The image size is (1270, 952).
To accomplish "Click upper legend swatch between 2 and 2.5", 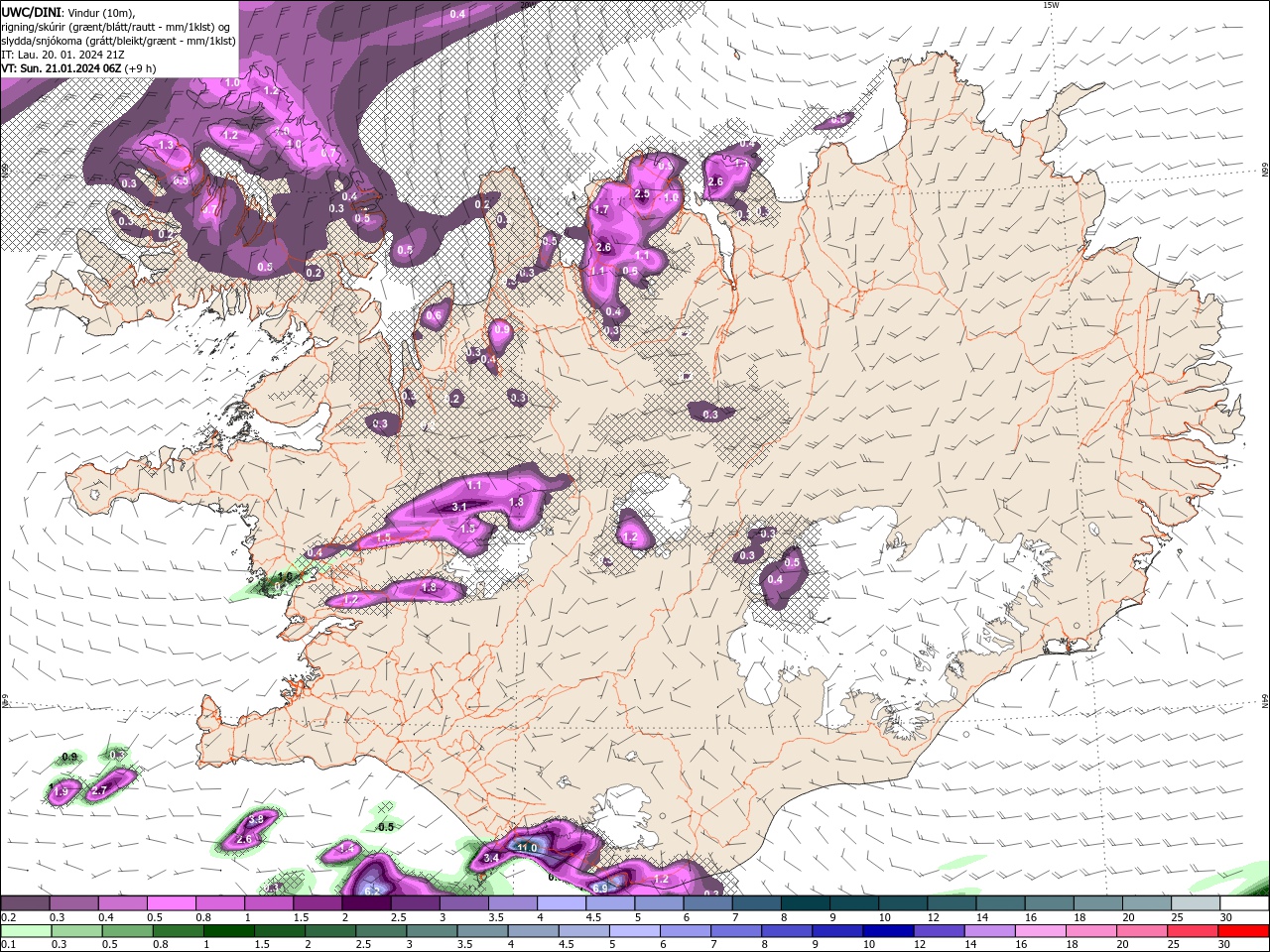I will (x=366, y=903).
